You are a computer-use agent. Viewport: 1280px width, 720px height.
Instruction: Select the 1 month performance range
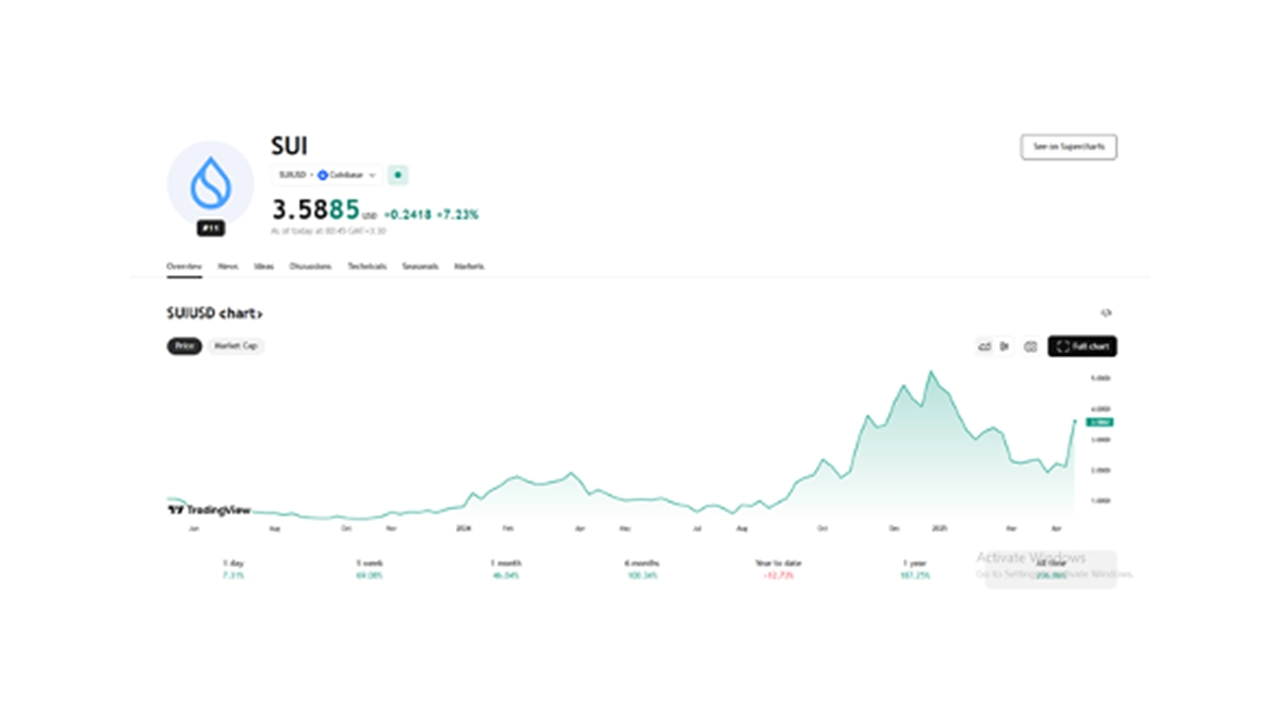coord(506,569)
